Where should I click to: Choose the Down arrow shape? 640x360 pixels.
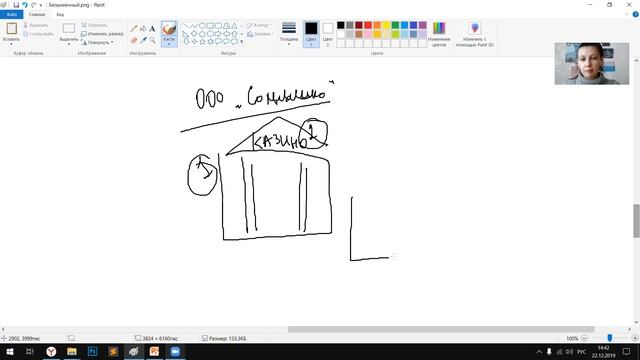(186, 41)
